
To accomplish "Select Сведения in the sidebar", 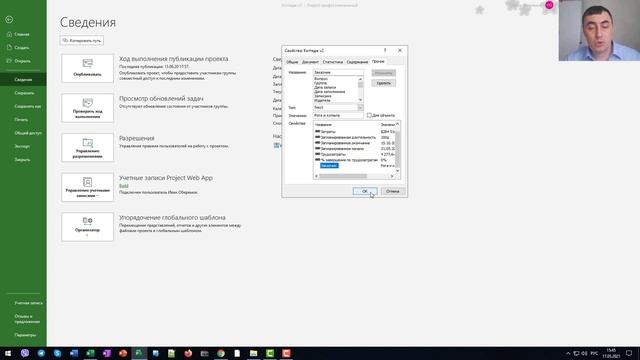I will (x=23, y=80).
